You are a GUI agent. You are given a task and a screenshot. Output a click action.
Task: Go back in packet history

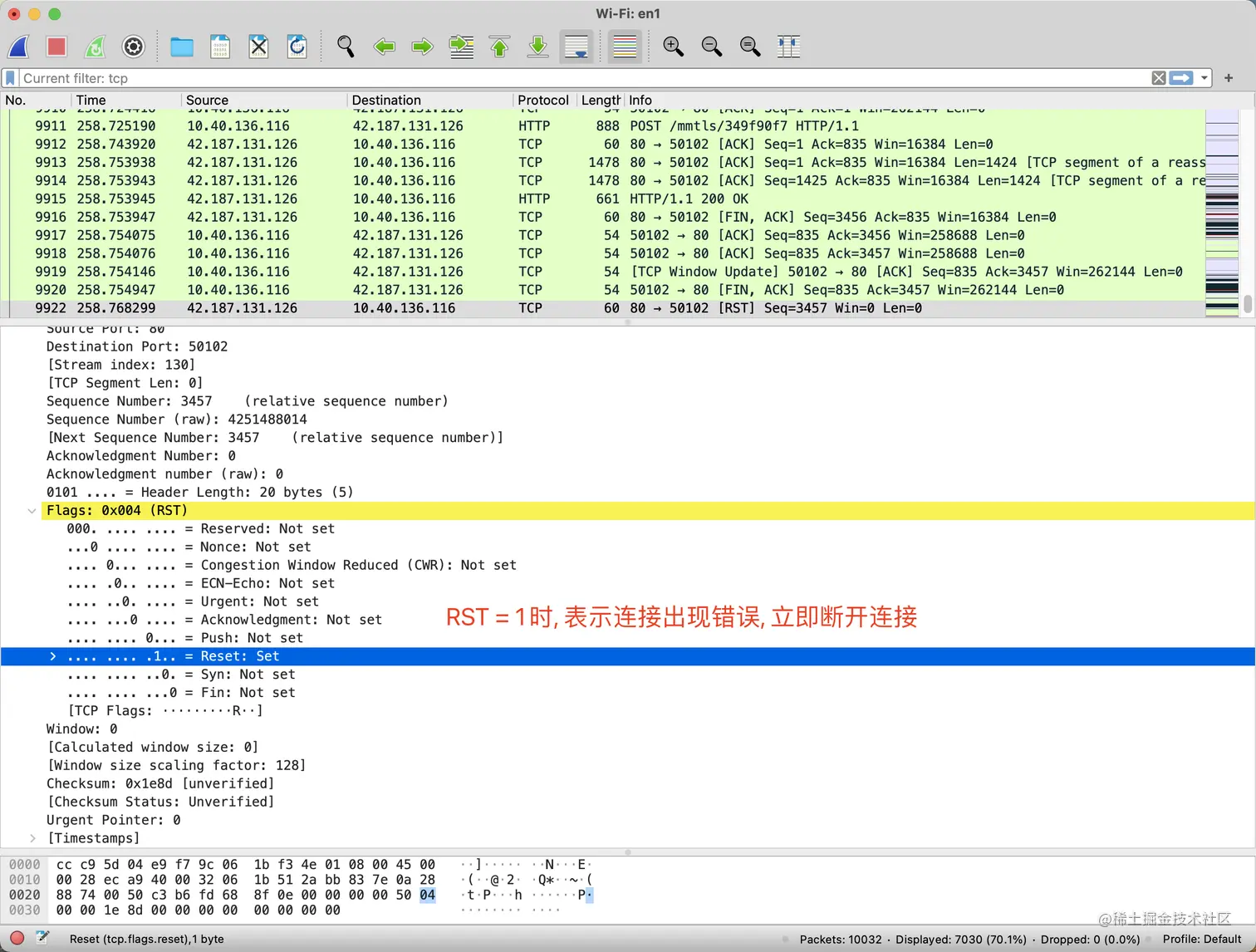(384, 47)
